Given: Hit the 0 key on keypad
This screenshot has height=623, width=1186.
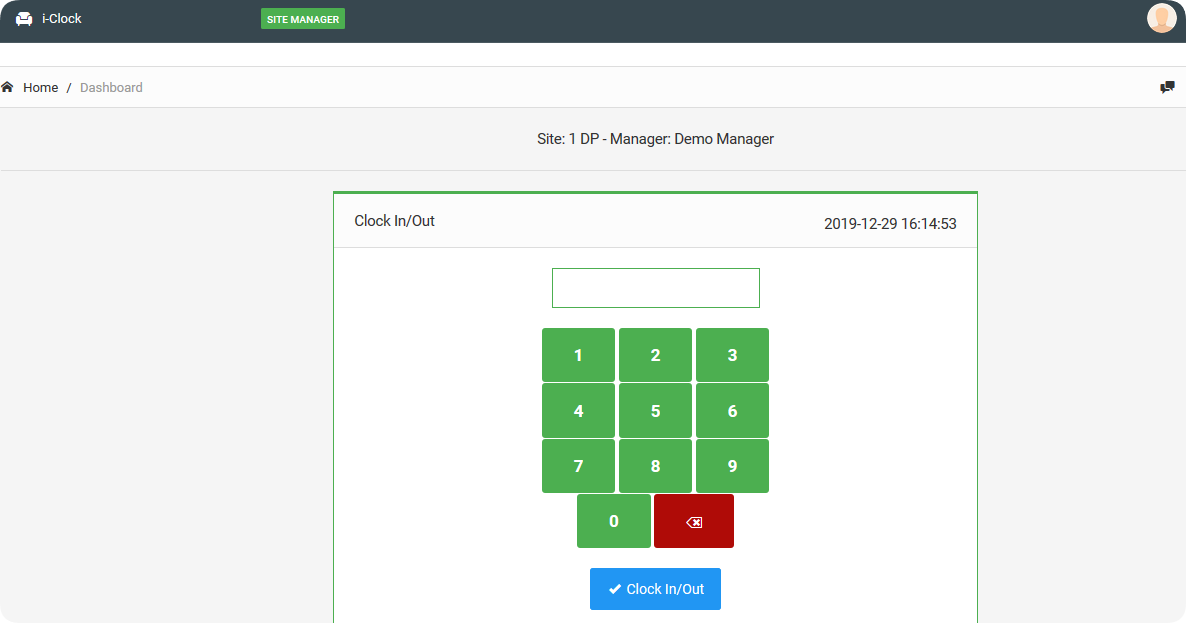Looking at the screenshot, I should [613, 521].
